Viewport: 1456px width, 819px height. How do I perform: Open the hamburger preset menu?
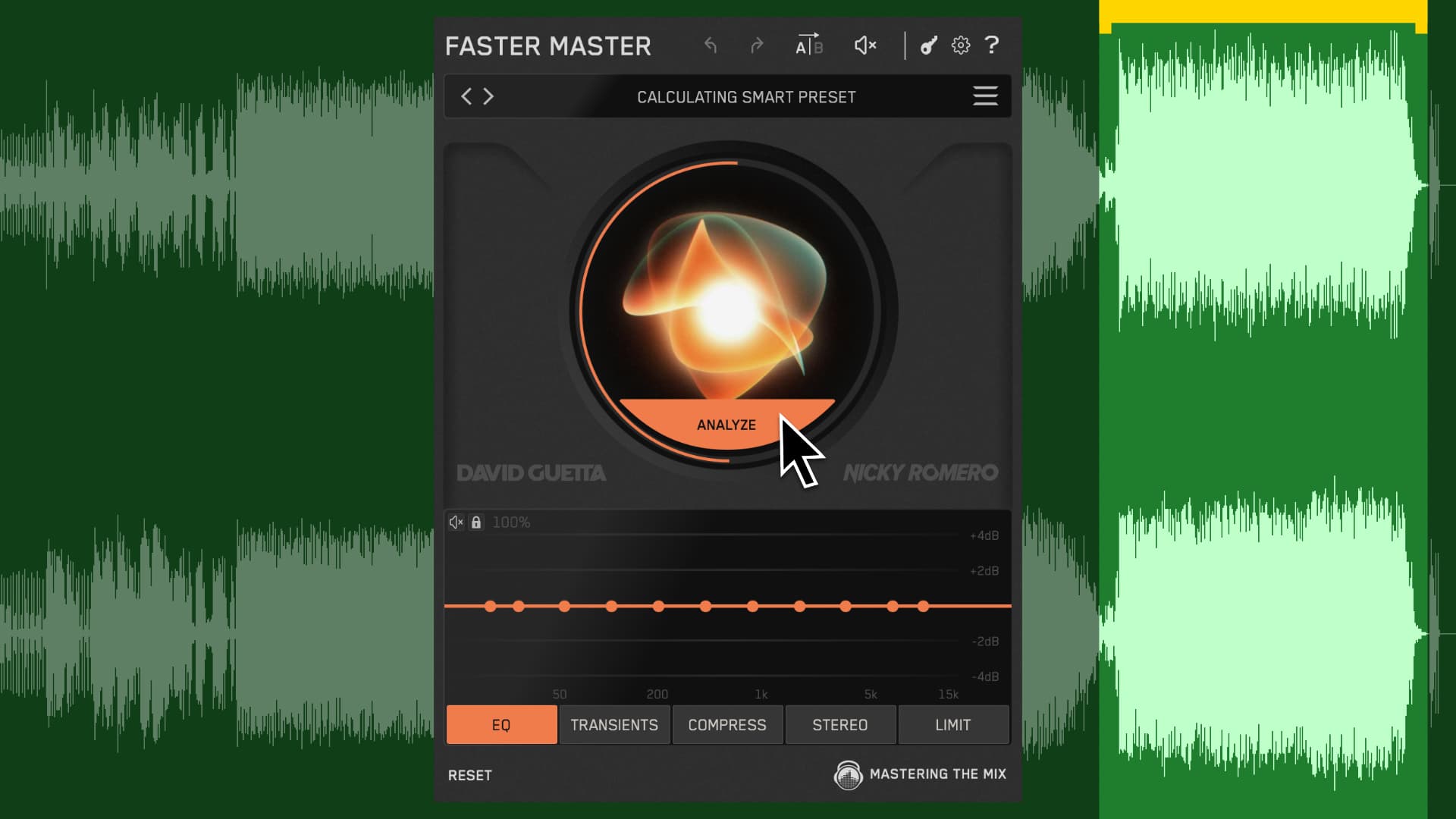(x=984, y=96)
